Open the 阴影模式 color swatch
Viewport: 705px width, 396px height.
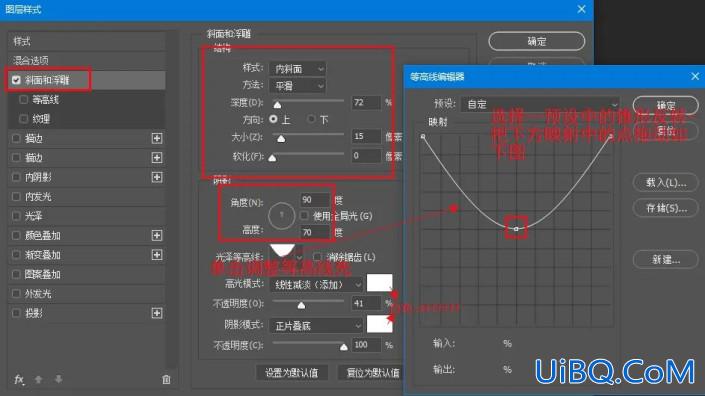tap(379, 324)
